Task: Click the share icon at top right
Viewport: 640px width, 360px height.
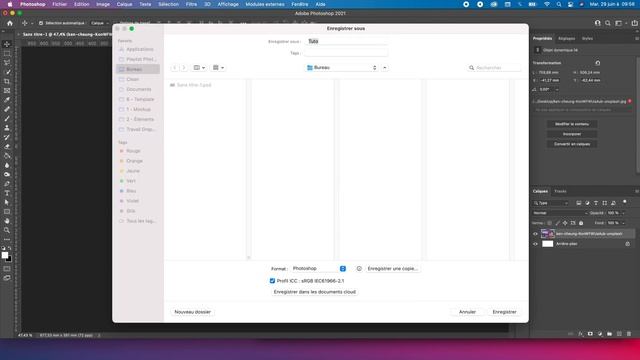Action: (634, 23)
